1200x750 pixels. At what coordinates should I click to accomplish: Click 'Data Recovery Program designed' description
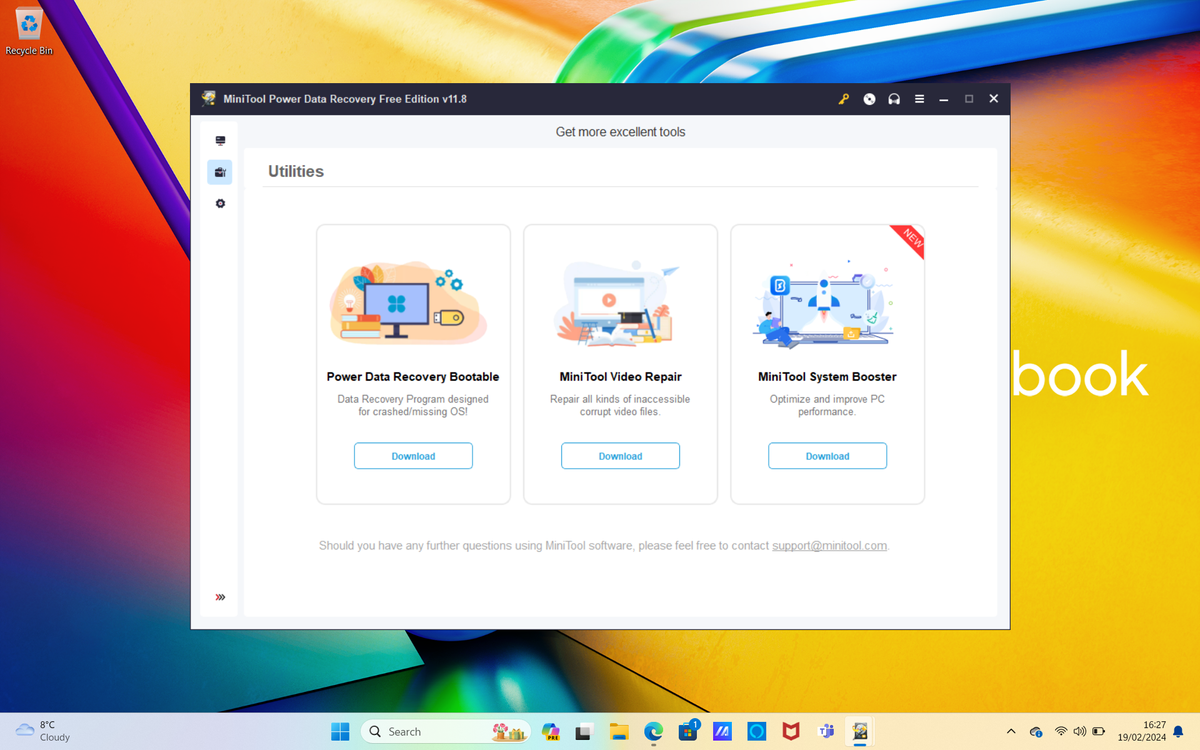[413, 405]
